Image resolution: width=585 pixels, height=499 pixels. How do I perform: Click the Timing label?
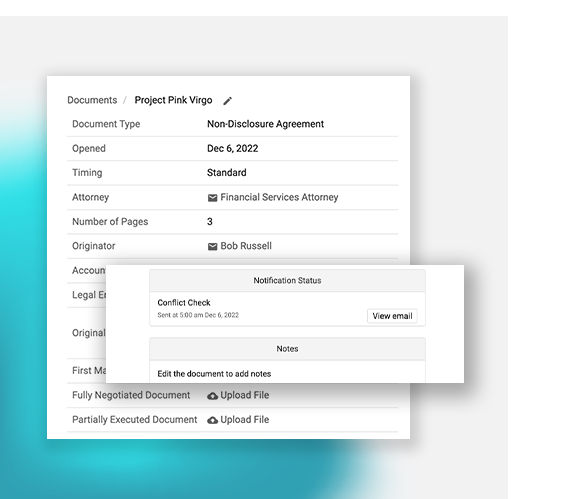[x=87, y=173]
